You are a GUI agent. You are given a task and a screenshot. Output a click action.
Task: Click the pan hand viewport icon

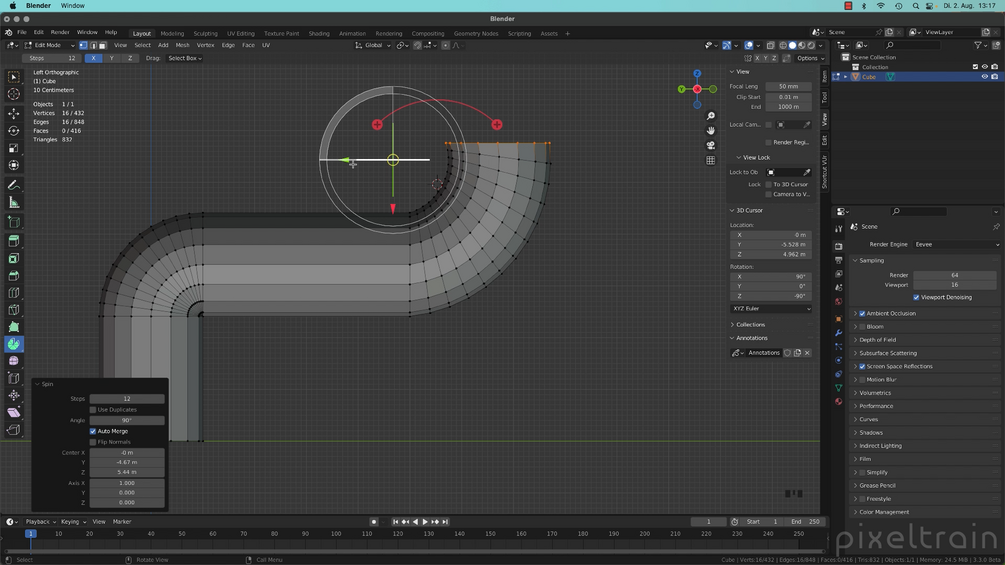pyautogui.click(x=711, y=131)
